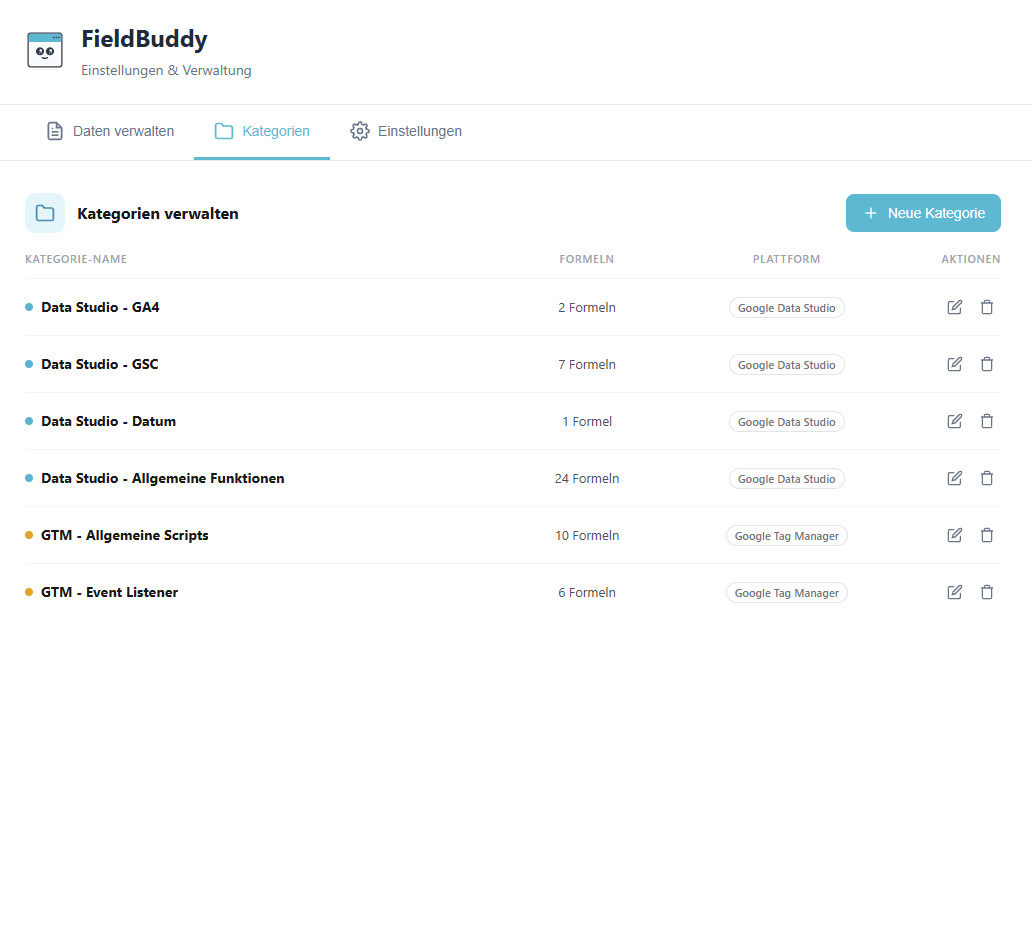The image size is (1032, 947).
Task: Edit the Data Studio - GSC category
Action: click(954, 365)
